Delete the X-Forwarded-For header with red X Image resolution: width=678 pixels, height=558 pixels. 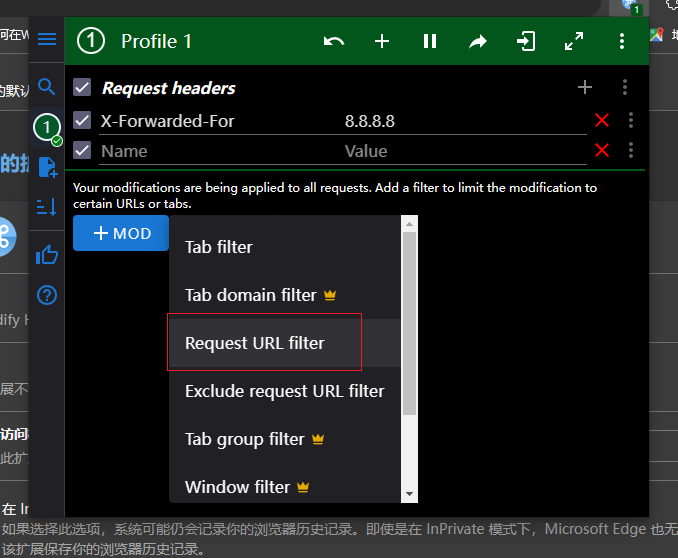click(602, 120)
